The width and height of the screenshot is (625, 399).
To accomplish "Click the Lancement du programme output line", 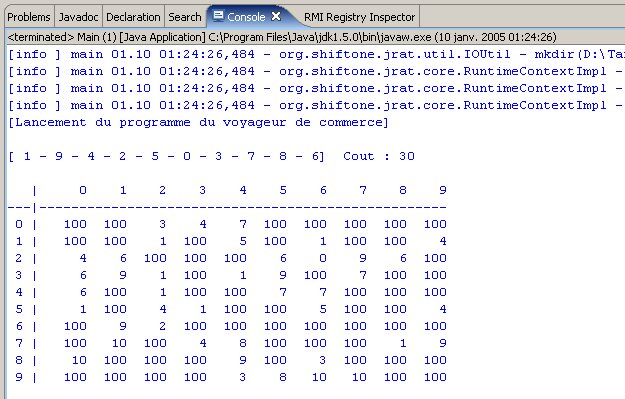I will click(x=198, y=122).
